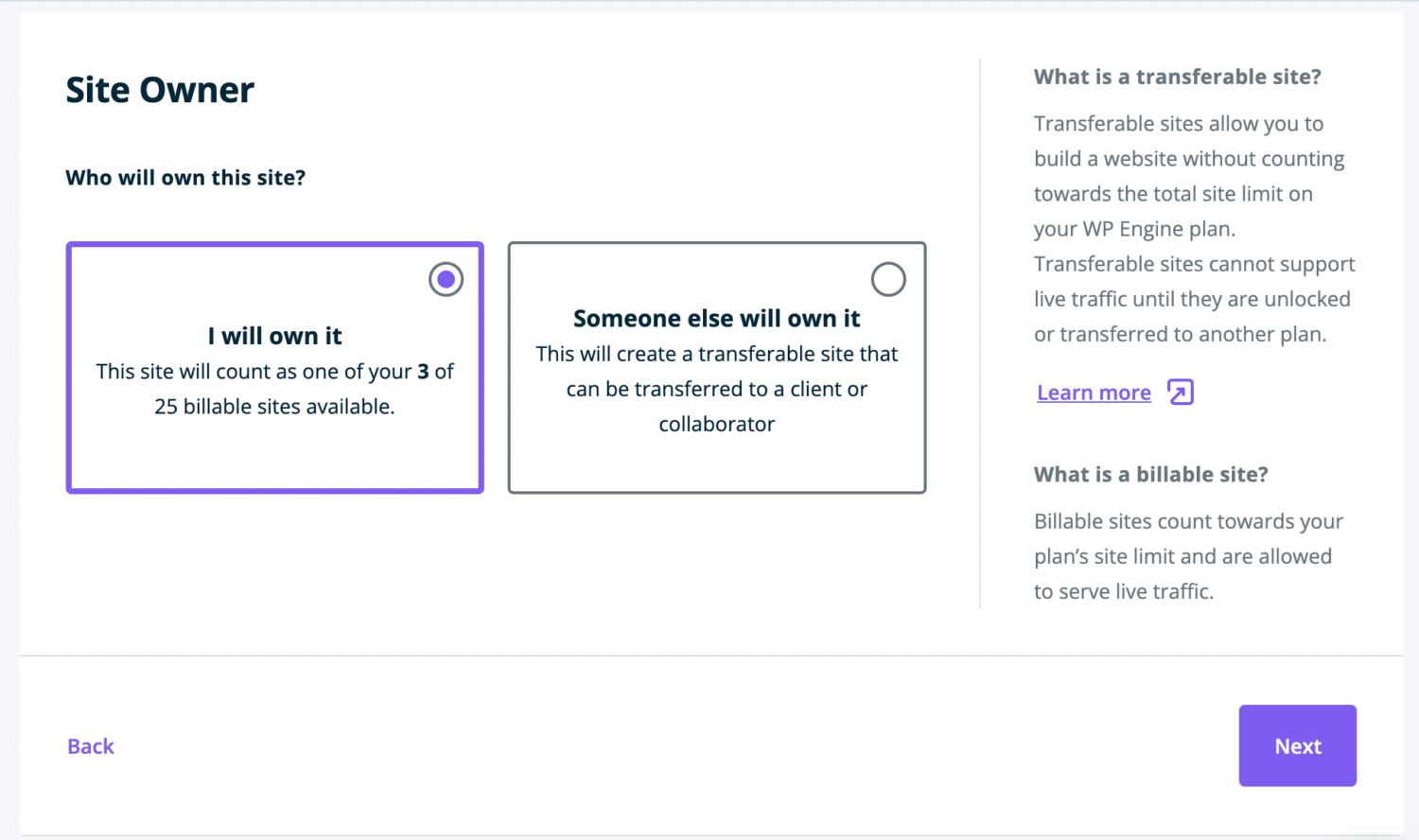This screenshot has height=840, width=1419.
Task: Select the "Someone else will own it" radio button
Action: tap(888, 279)
